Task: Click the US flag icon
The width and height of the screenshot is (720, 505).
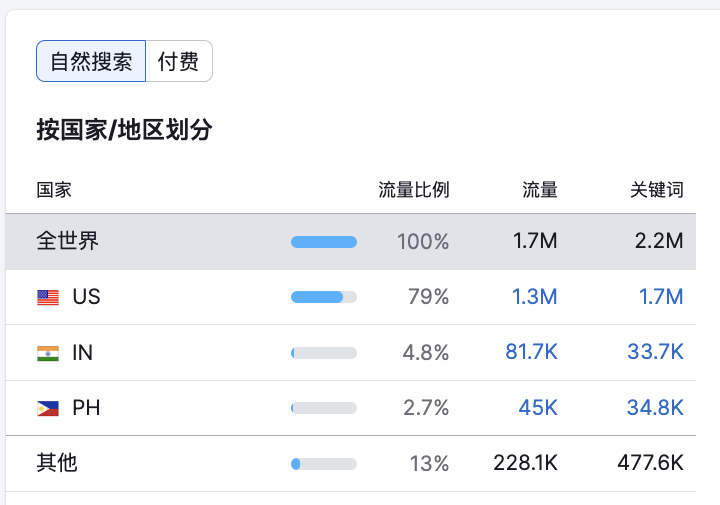Action: pos(48,297)
